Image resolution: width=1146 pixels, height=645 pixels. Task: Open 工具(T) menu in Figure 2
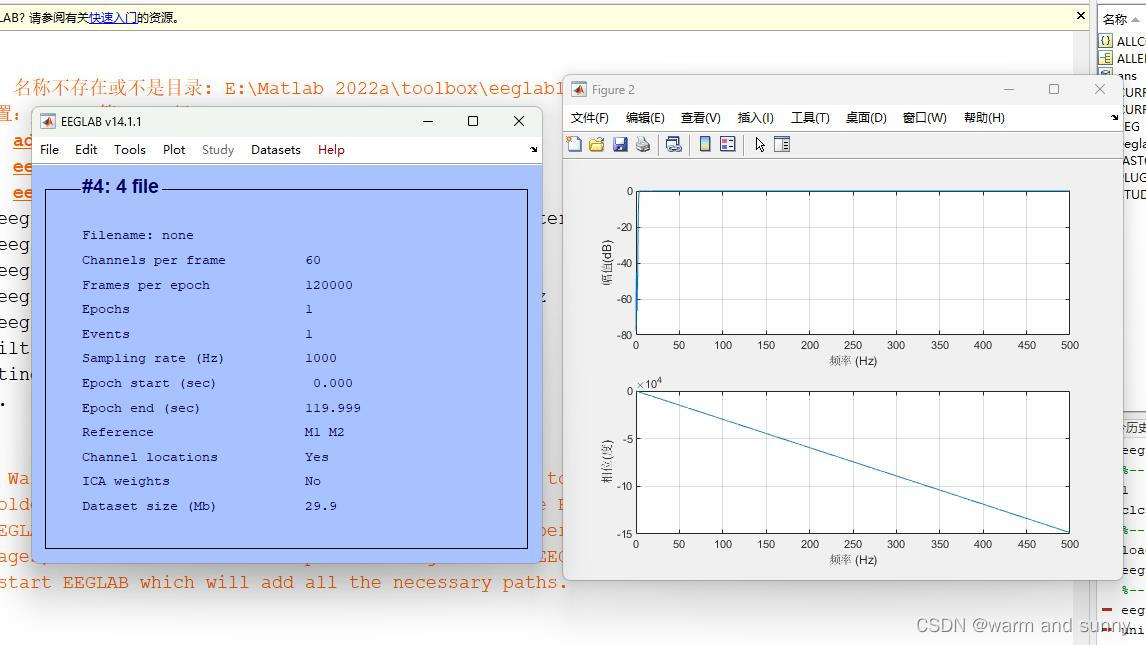(811, 118)
